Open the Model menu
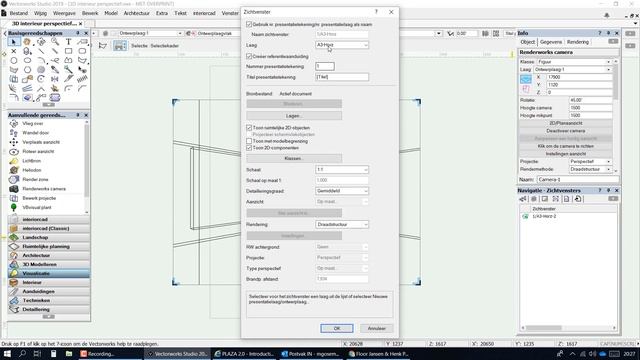 tap(111, 13)
